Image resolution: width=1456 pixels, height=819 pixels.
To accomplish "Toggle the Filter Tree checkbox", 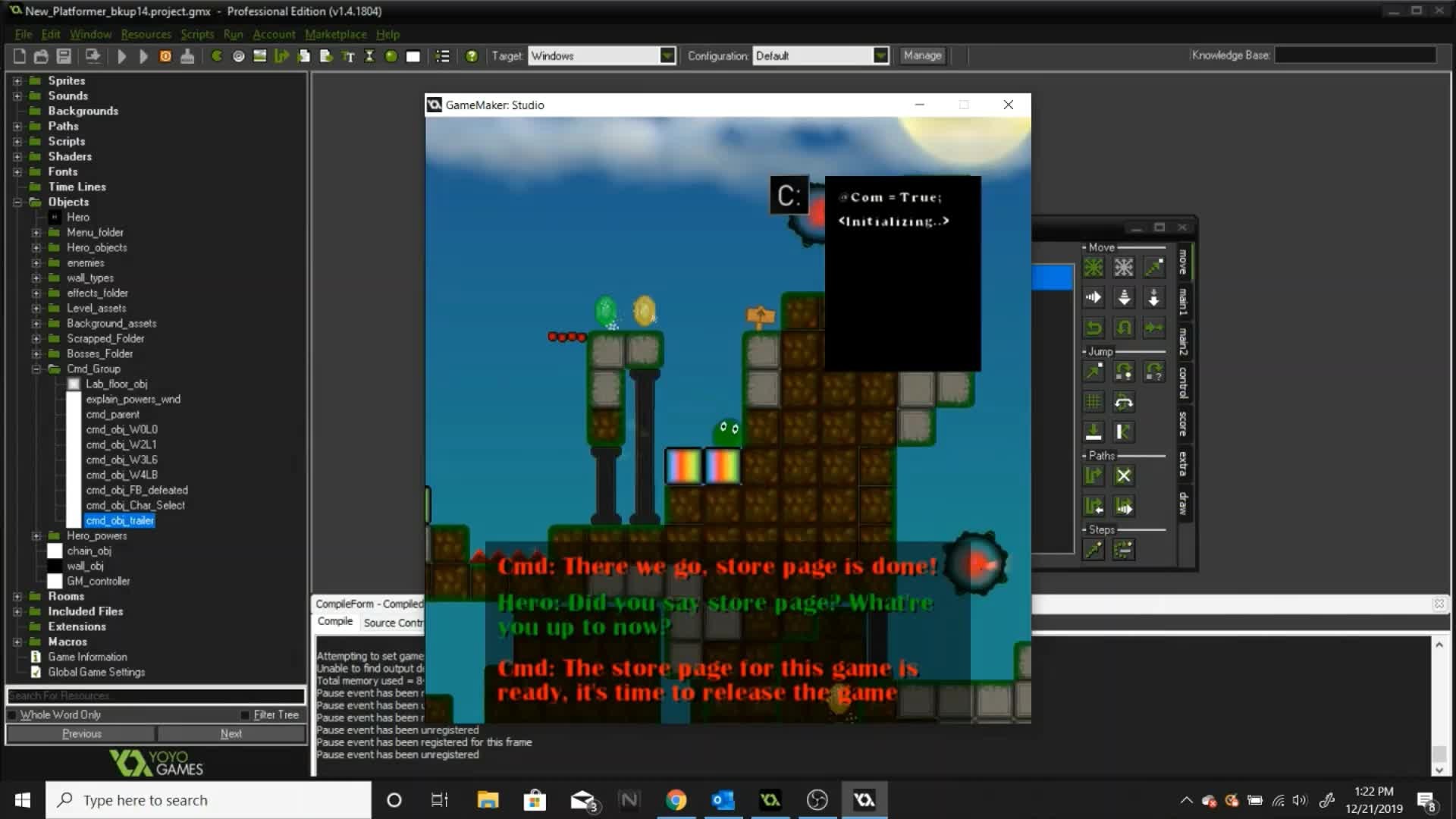I will (245, 715).
